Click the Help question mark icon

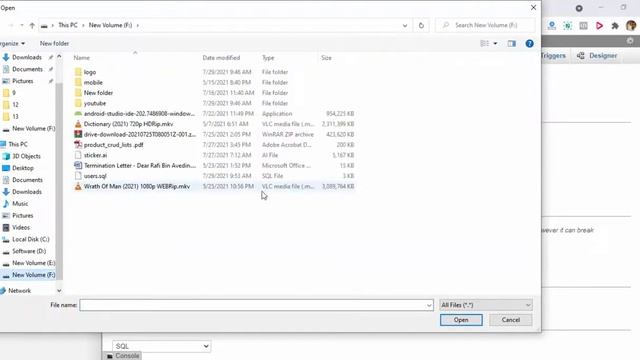[529, 43]
